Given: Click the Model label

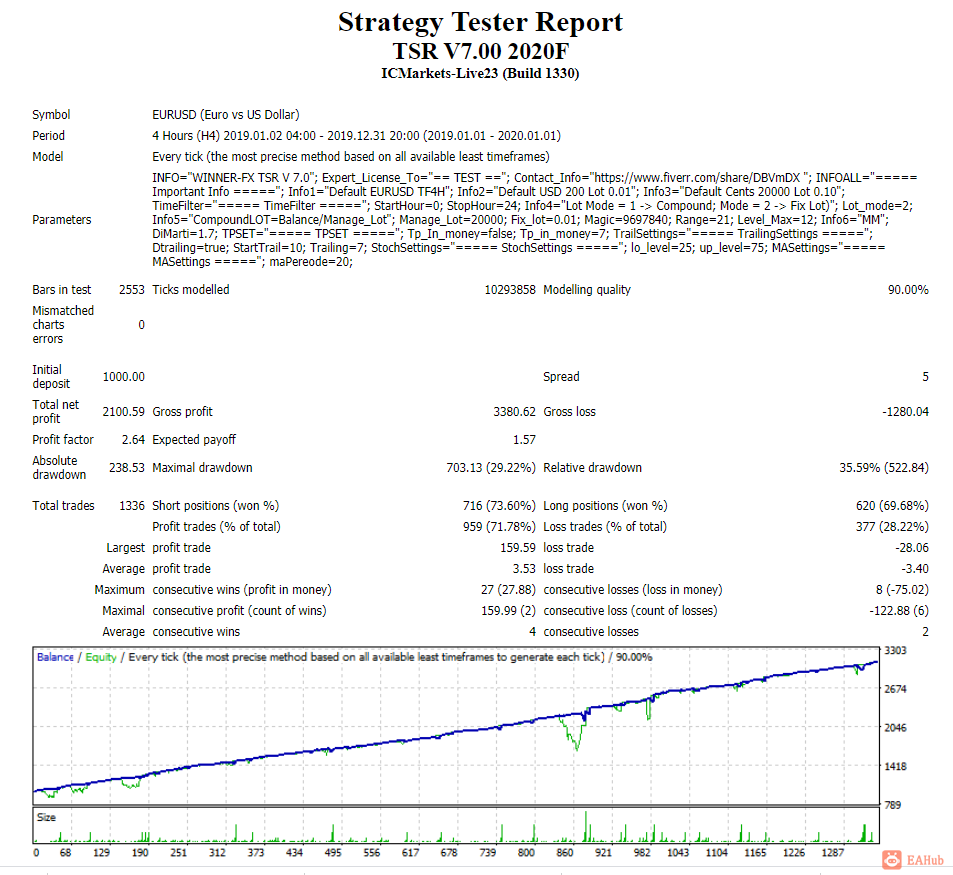Looking at the screenshot, I should pyautogui.click(x=47, y=157).
